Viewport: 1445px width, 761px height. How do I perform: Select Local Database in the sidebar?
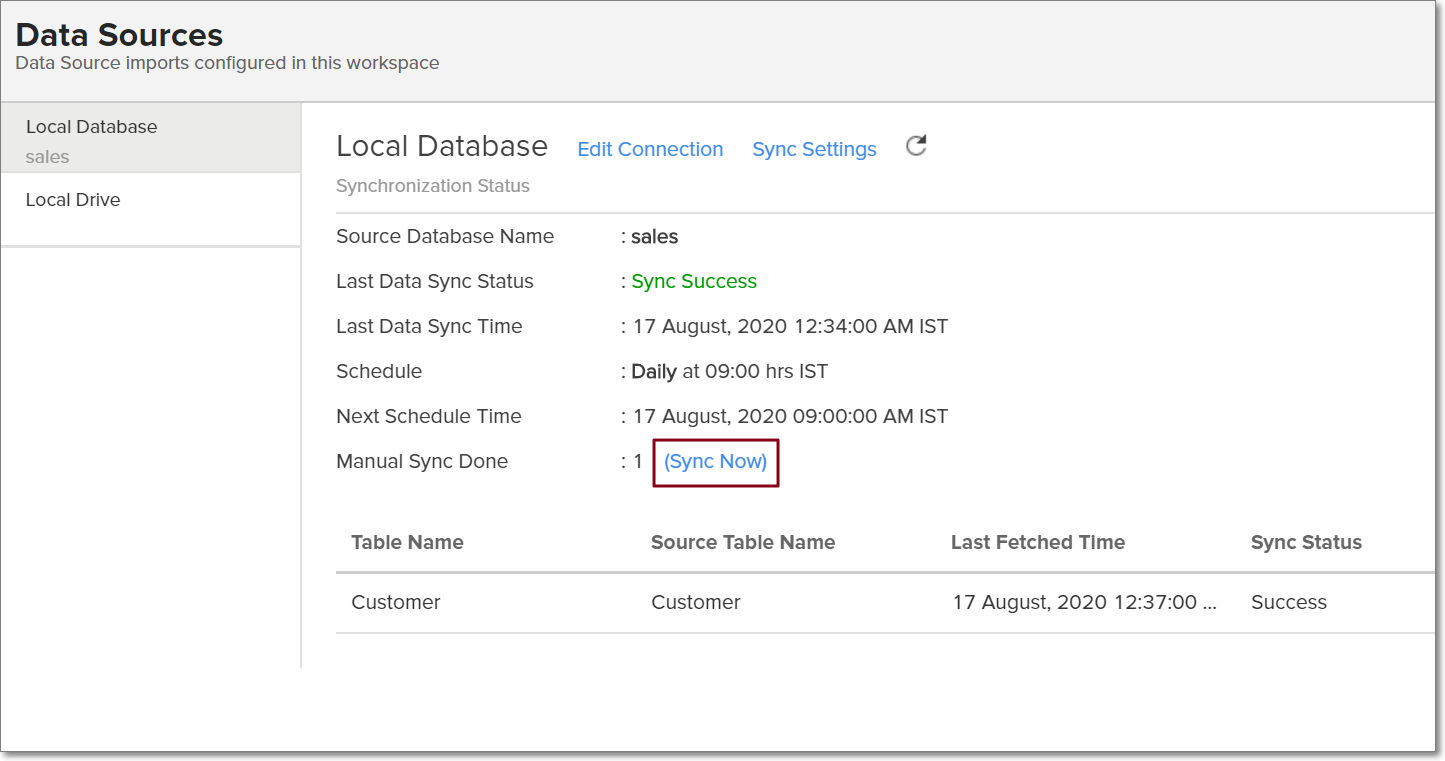coord(92,127)
